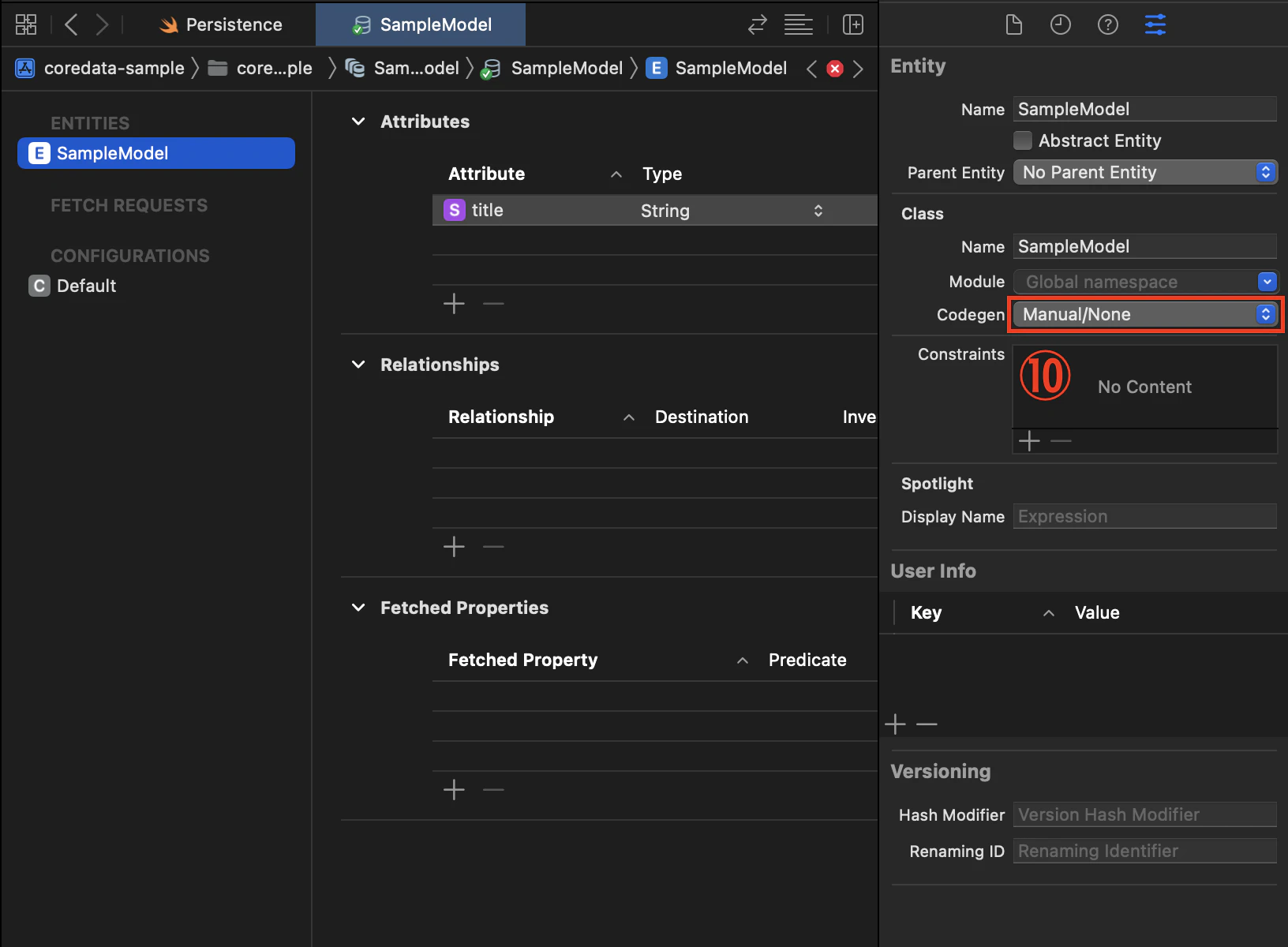Select the SampleModel editor tab

[421, 24]
